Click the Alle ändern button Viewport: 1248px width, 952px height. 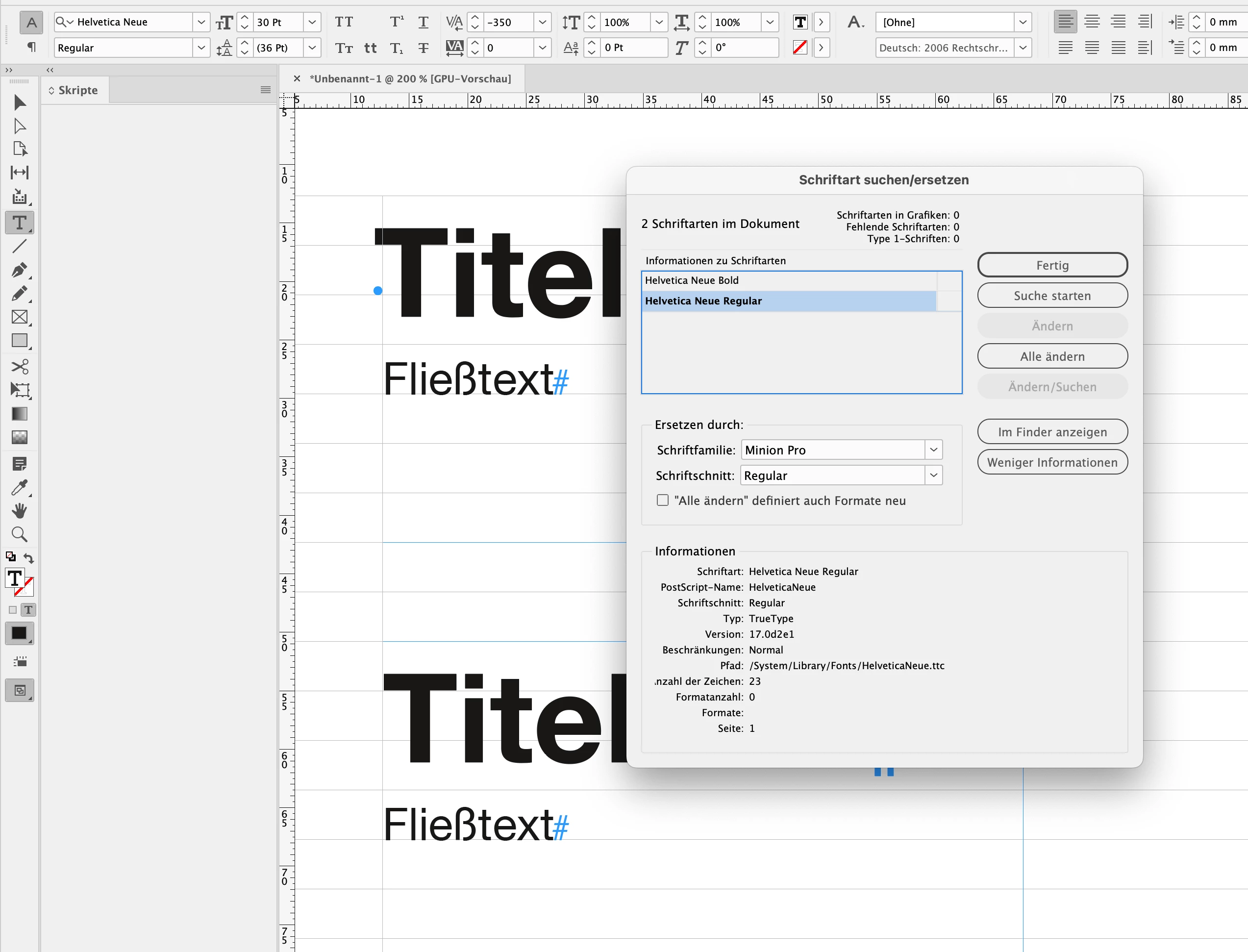[1052, 356]
